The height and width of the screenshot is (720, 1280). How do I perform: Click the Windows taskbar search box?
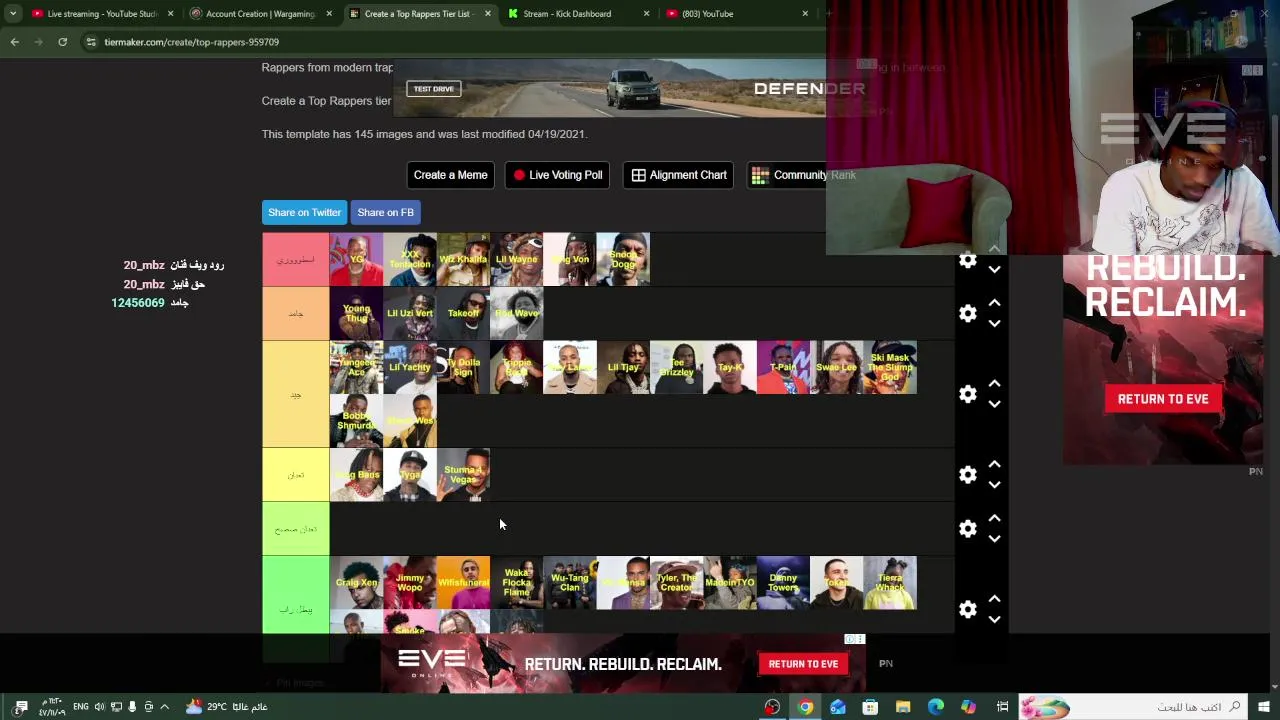tap(1132, 707)
